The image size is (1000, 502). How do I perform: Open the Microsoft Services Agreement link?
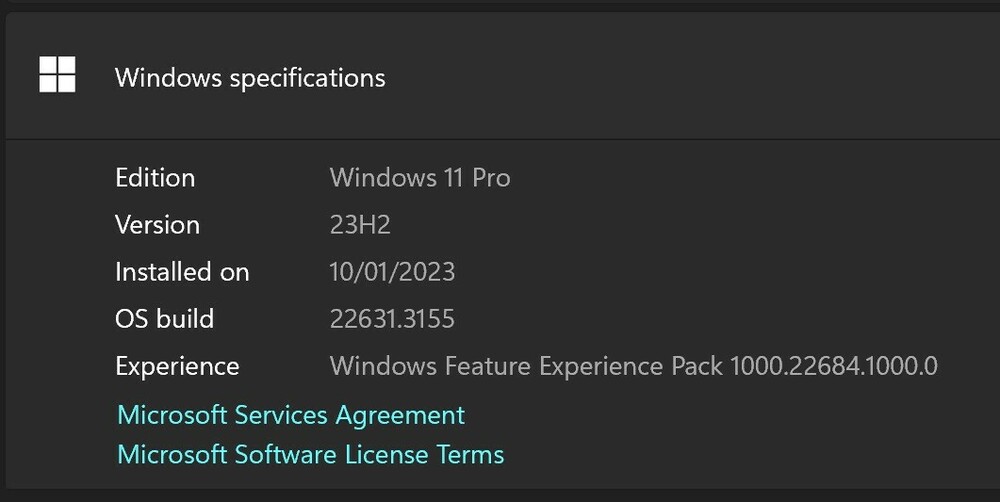pyautogui.click(x=291, y=414)
